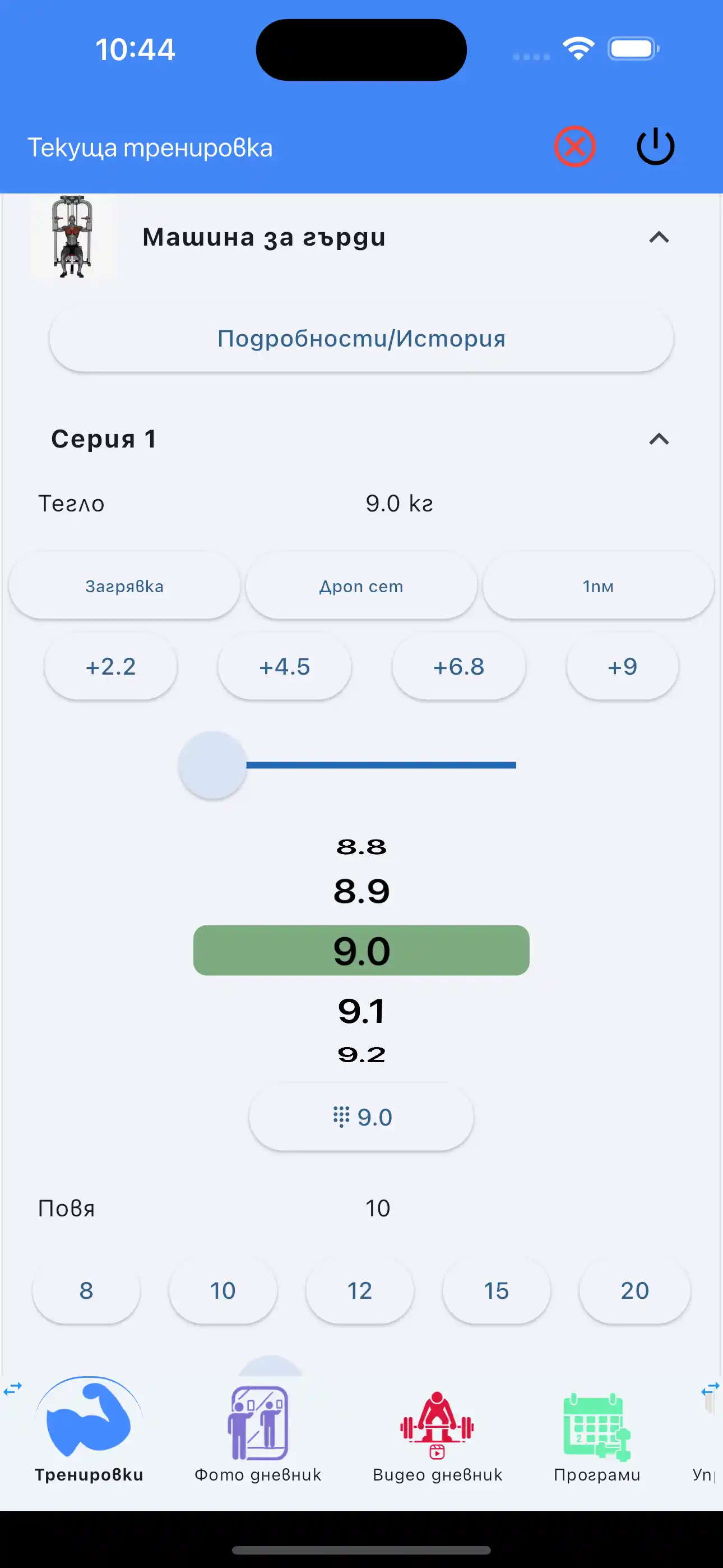Open Подробности/История details
This screenshot has width=723, height=1568.
click(x=361, y=338)
